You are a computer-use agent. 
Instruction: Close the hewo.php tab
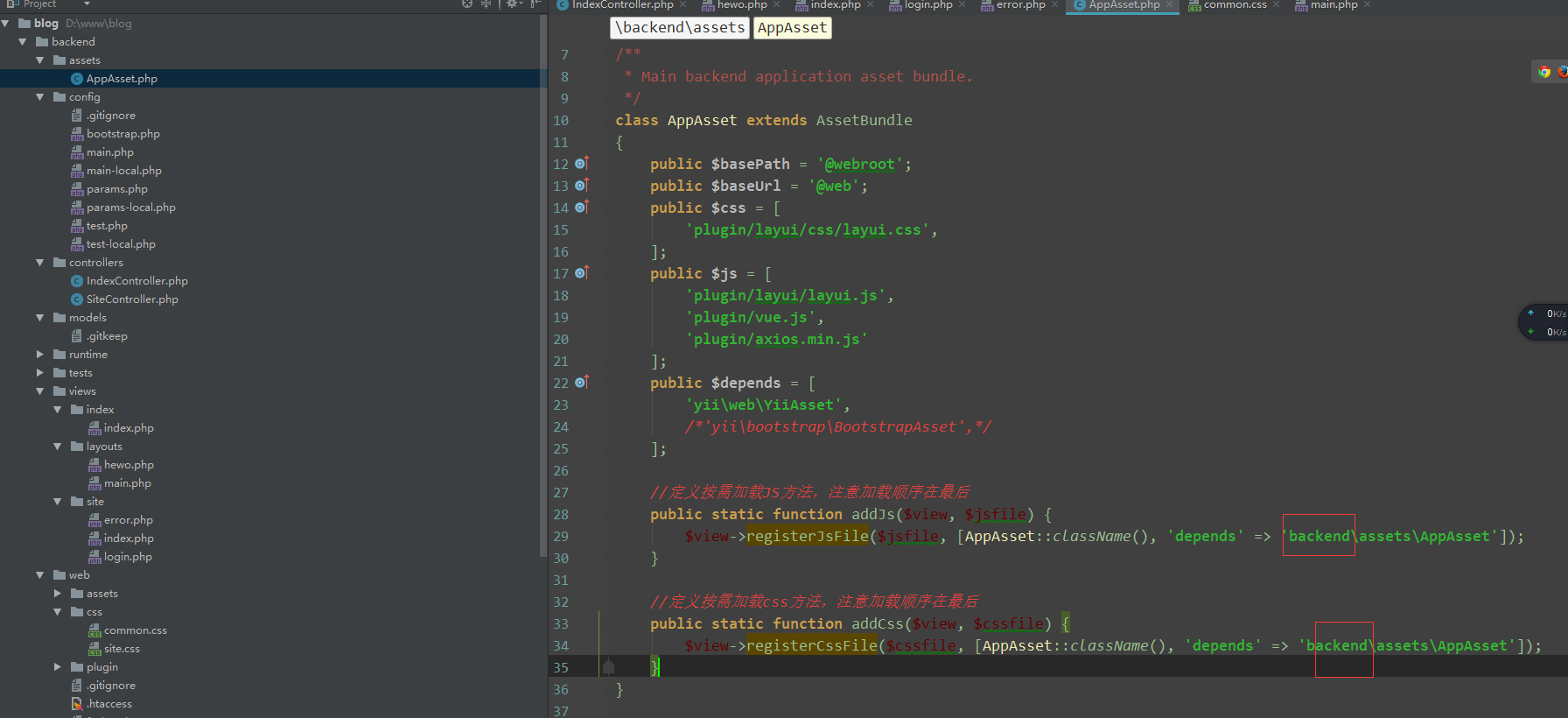(x=777, y=5)
